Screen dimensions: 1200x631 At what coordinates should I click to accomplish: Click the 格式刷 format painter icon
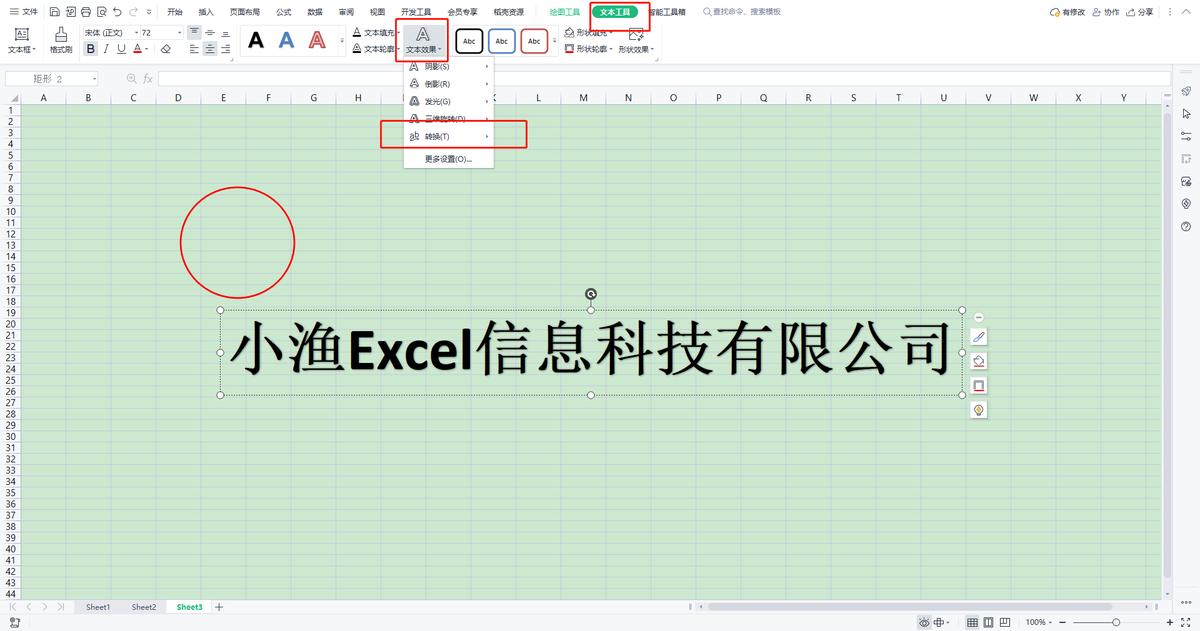[59, 40]
